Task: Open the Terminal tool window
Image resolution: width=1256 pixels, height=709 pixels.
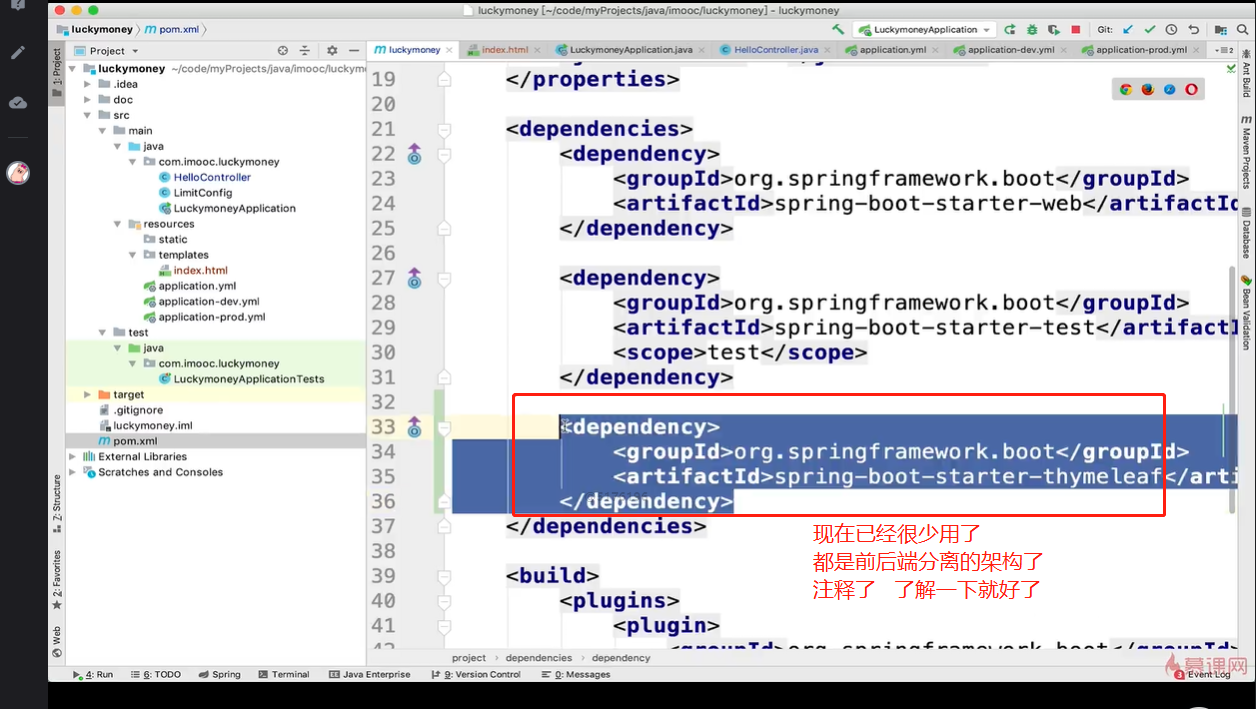Action: (284, 675)
